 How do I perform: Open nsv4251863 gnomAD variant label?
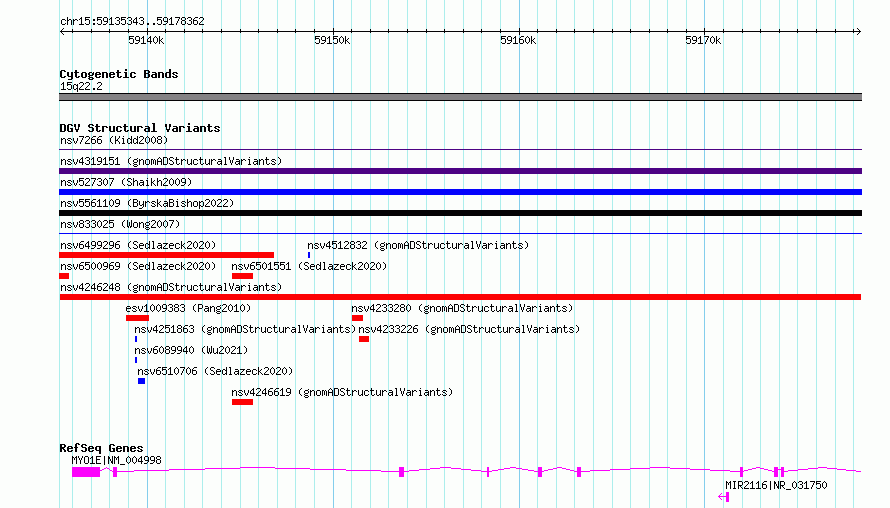[245, 329]
